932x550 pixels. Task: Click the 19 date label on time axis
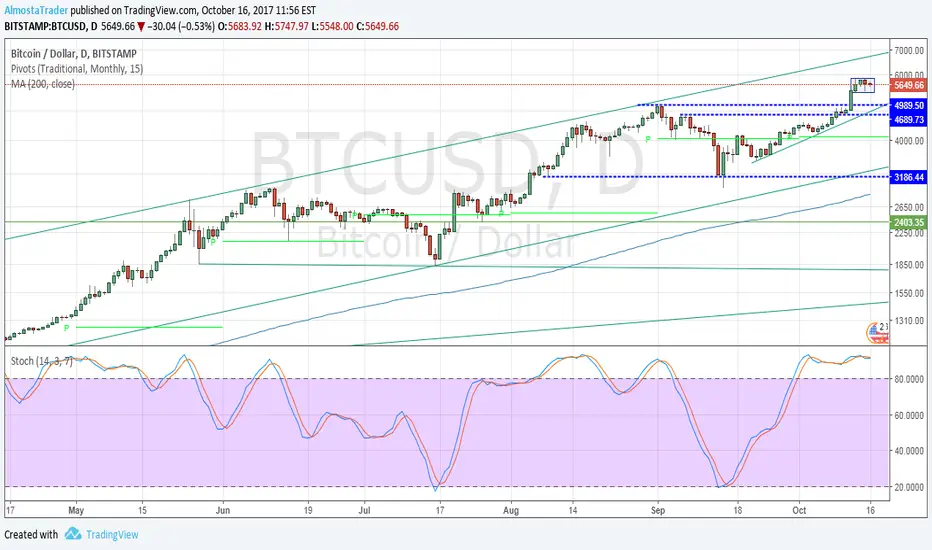[308, 510]
